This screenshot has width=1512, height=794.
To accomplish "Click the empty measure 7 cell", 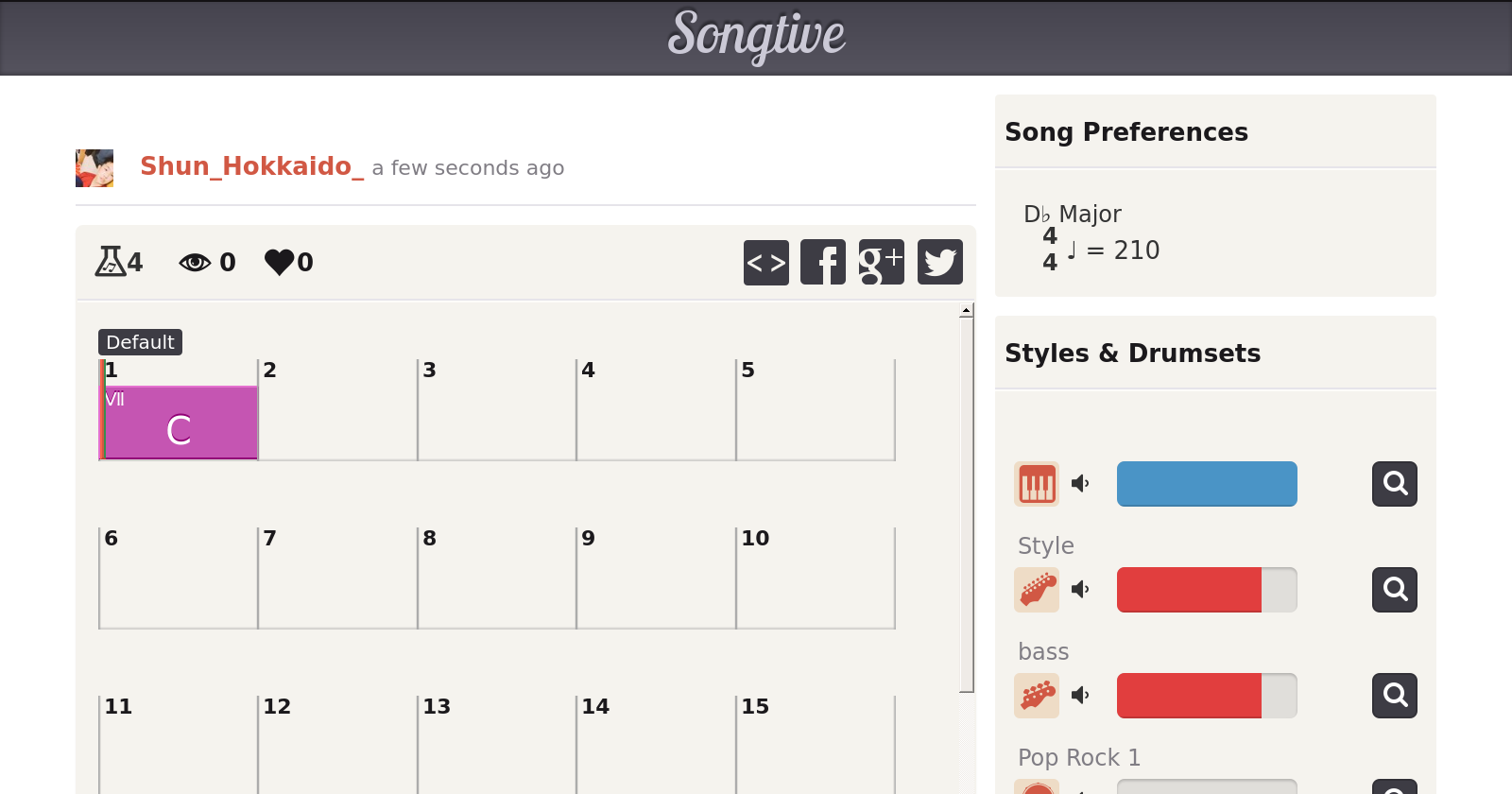I will (337, 578).
